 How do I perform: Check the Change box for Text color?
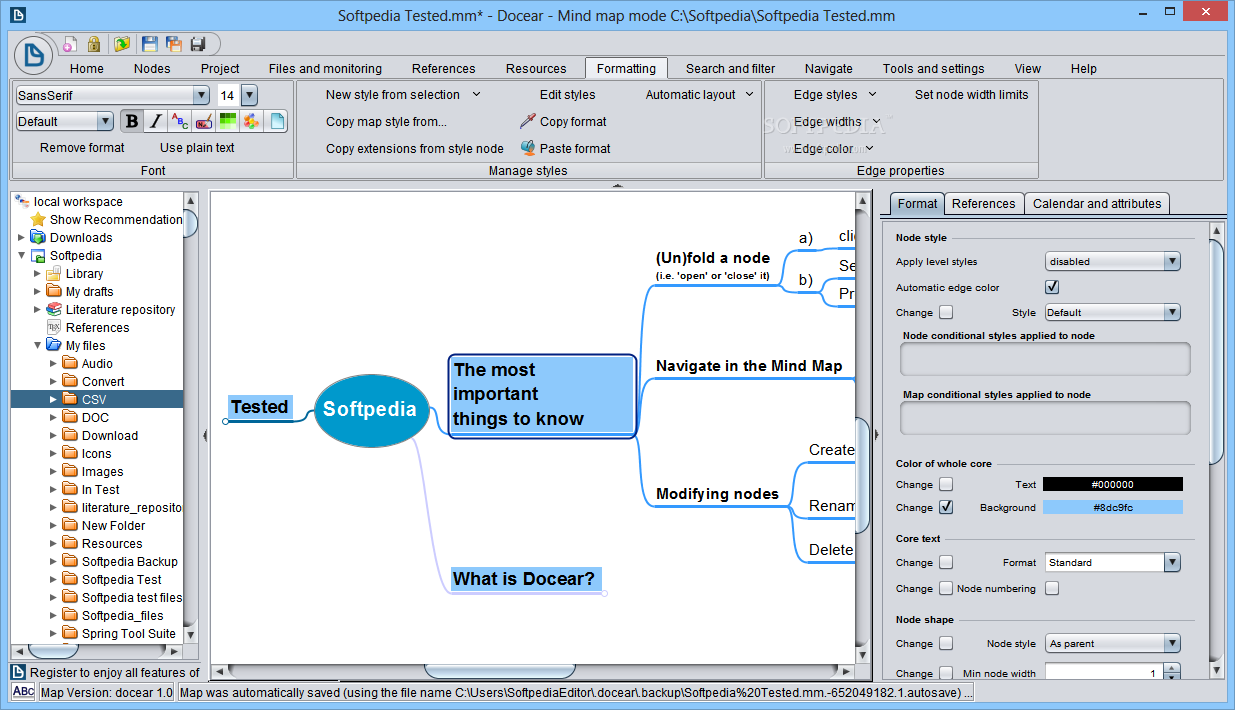pos(946,484)
